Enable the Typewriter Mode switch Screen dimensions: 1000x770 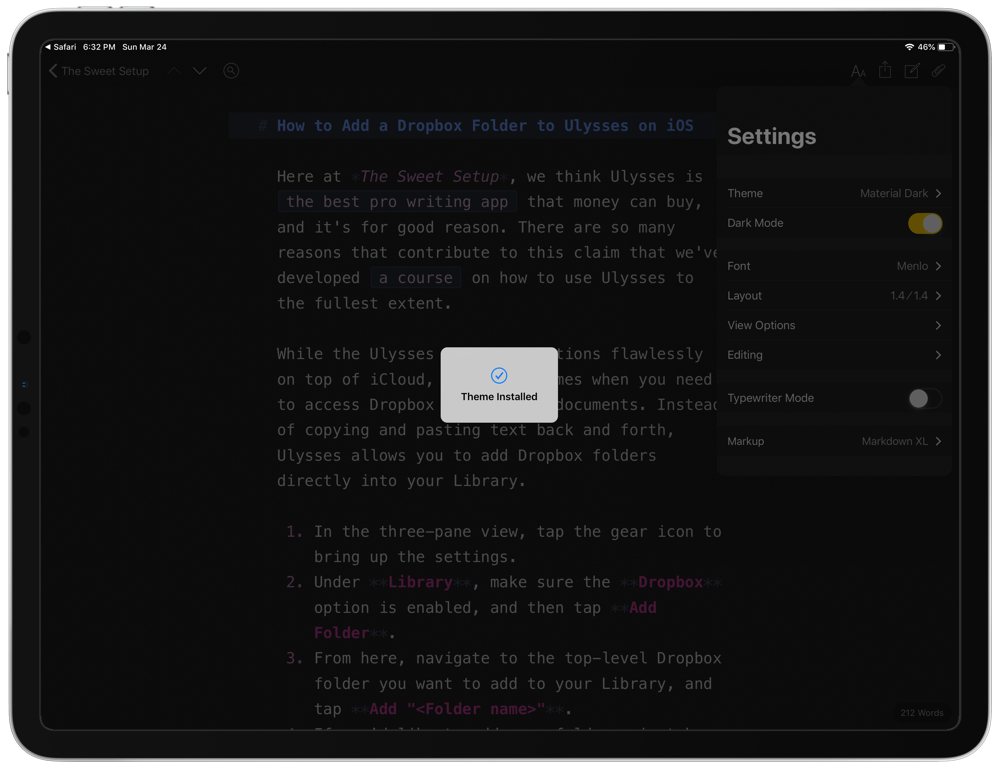(x=925, y=398)
